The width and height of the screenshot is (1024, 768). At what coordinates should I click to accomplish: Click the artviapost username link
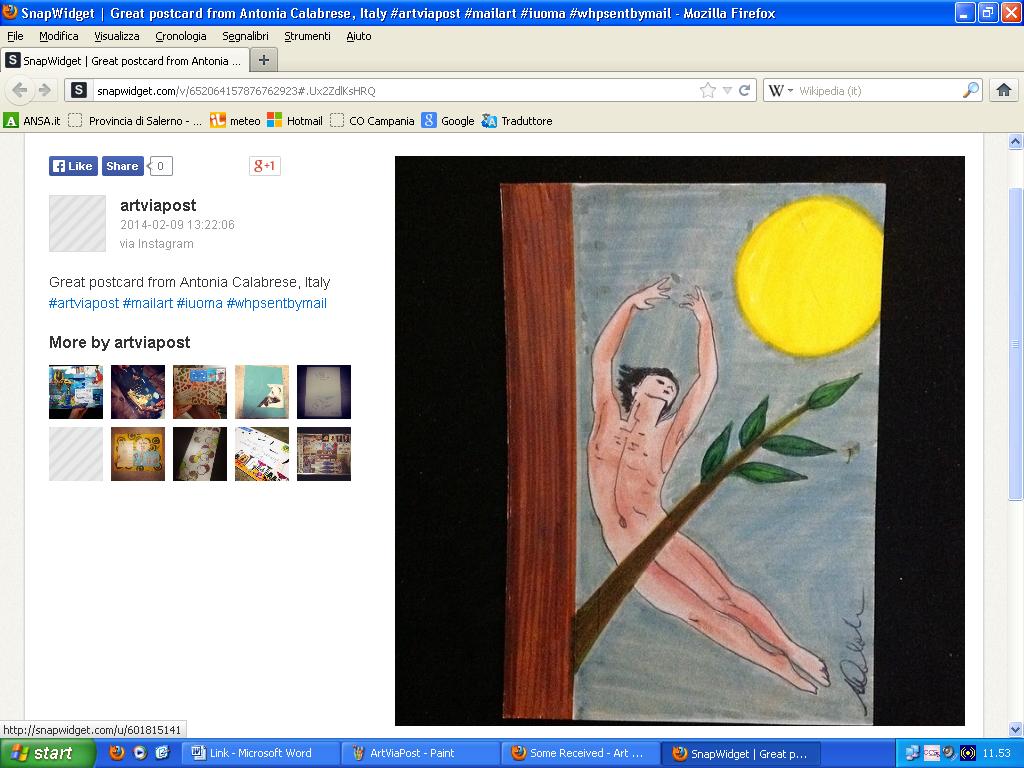(158, 205)
